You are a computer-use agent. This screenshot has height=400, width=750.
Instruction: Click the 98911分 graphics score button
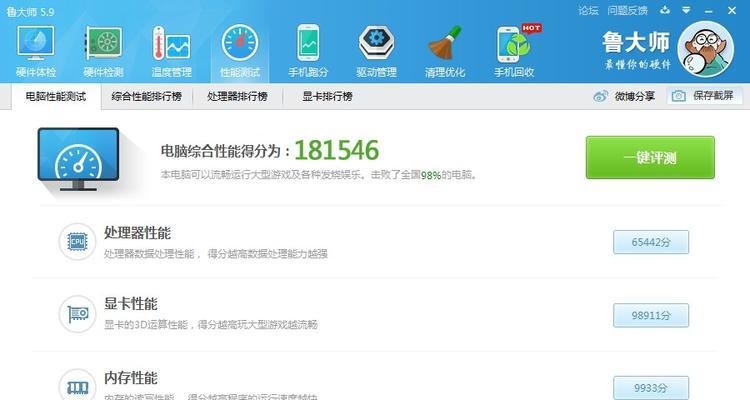tap(651, 315)
